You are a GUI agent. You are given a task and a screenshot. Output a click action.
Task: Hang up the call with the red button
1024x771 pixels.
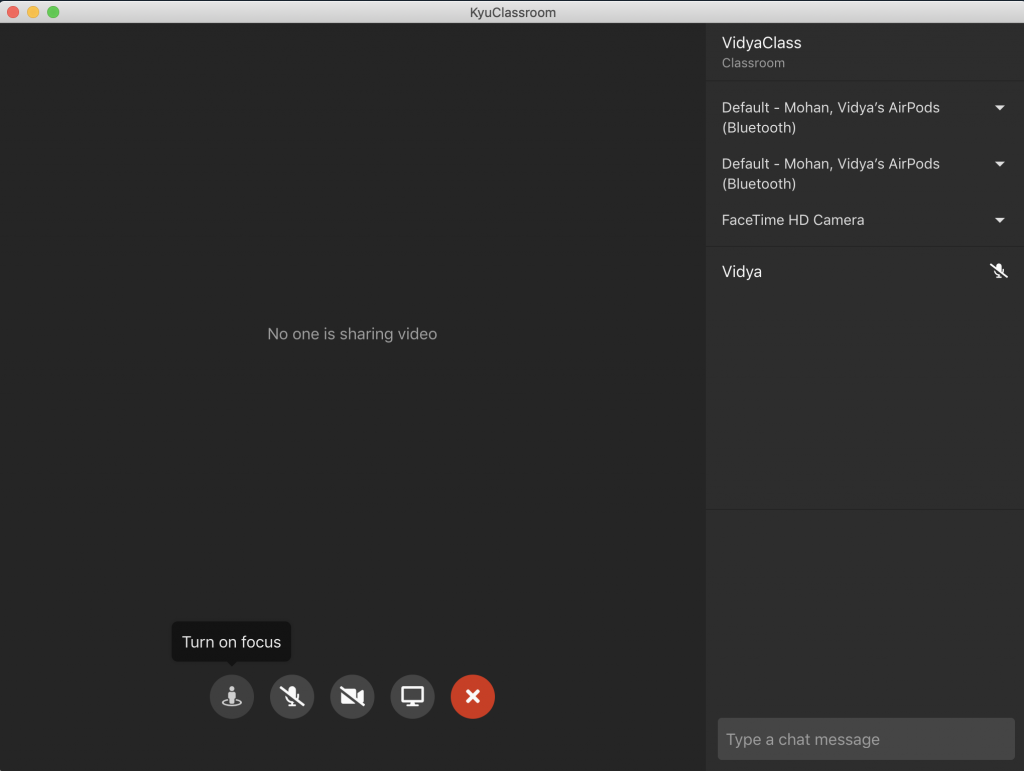(x=472, y=697)
